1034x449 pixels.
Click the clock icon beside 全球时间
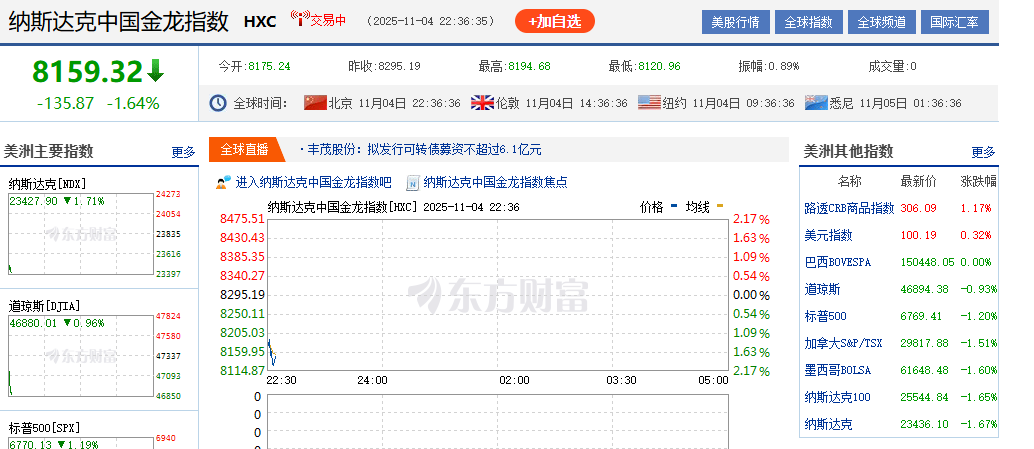219,103
